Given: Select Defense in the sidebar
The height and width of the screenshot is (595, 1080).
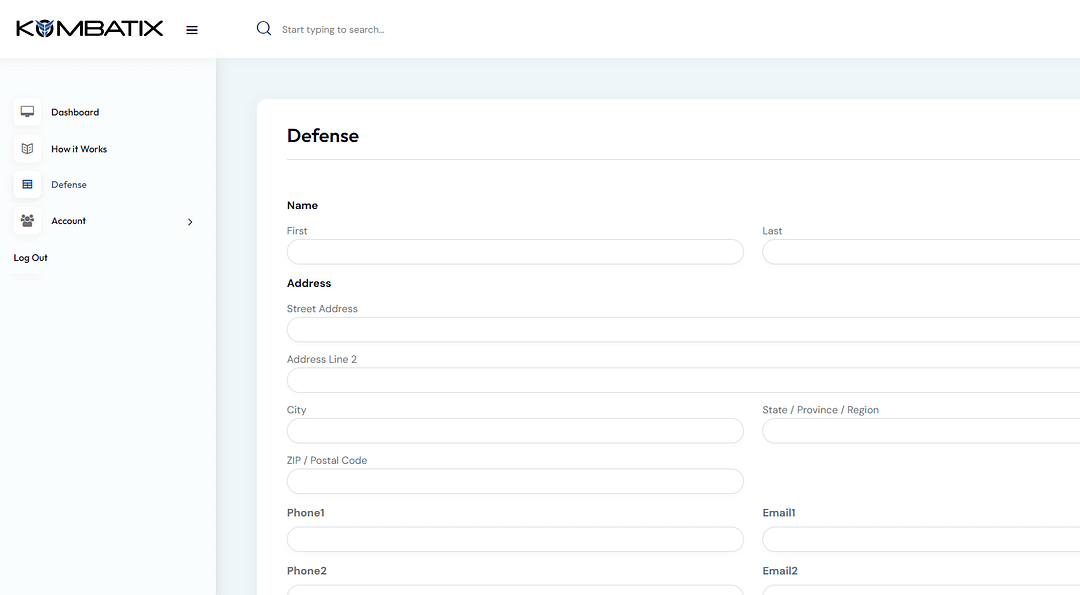Looking at the screenshot, I should click(x=69, y=184).
